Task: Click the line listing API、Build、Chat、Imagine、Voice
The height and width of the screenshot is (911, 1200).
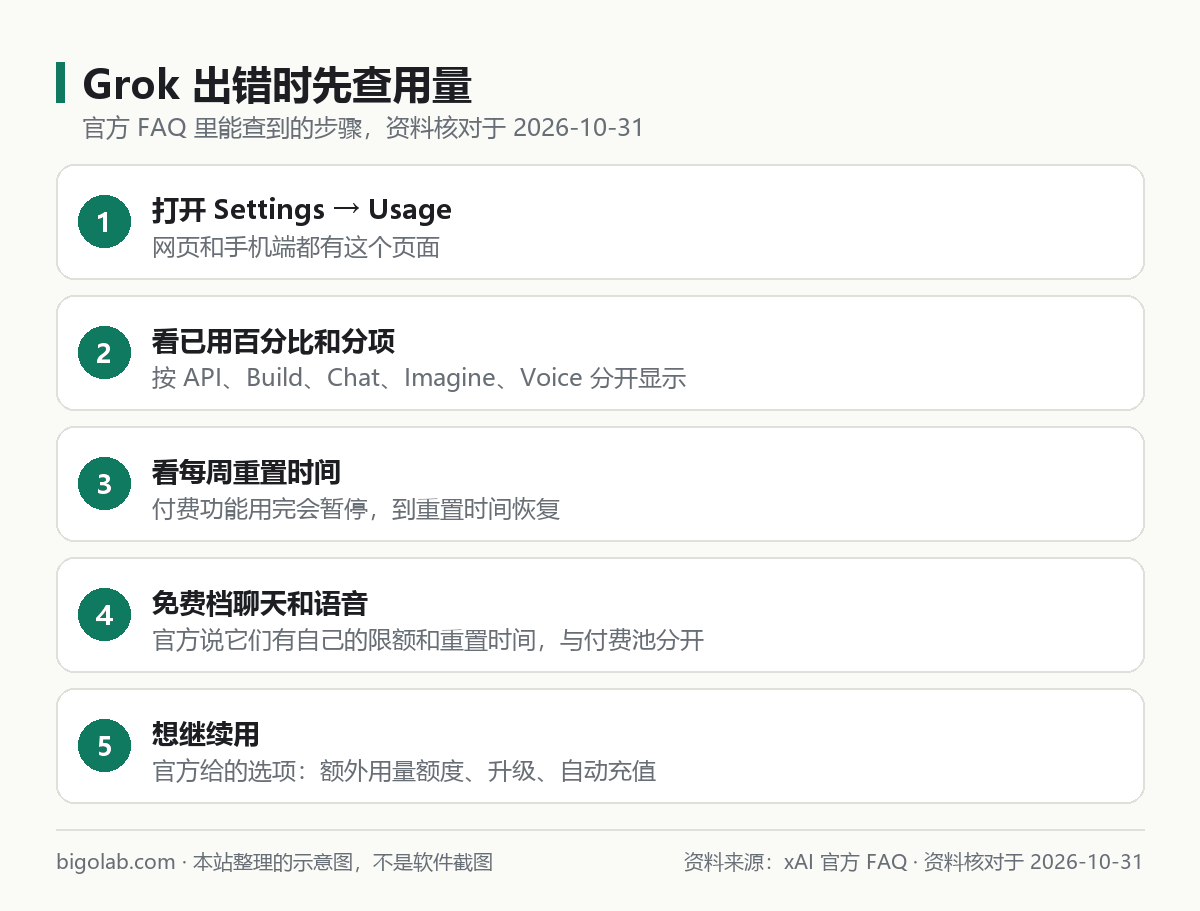Action: pos(419,378)
